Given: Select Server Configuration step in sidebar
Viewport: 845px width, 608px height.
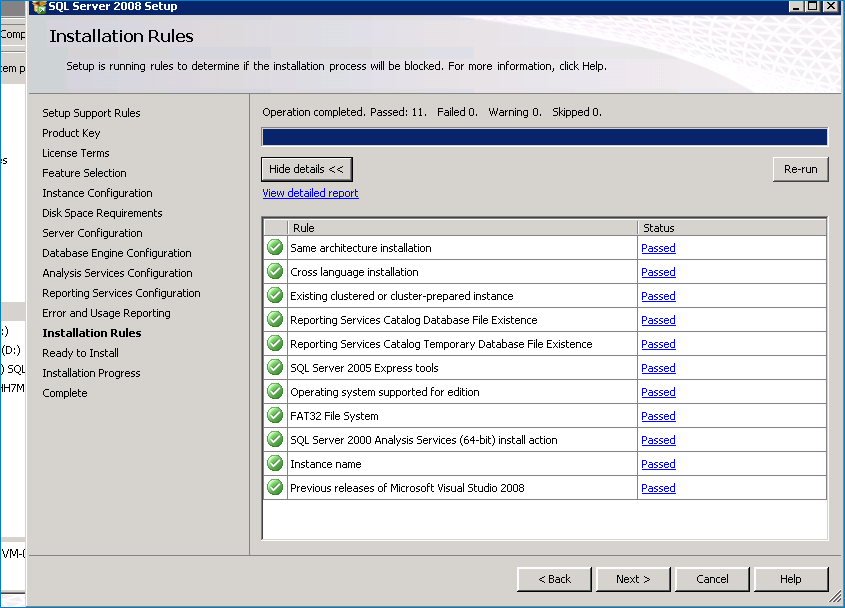Looking at the screenshot, I should 92,233.
